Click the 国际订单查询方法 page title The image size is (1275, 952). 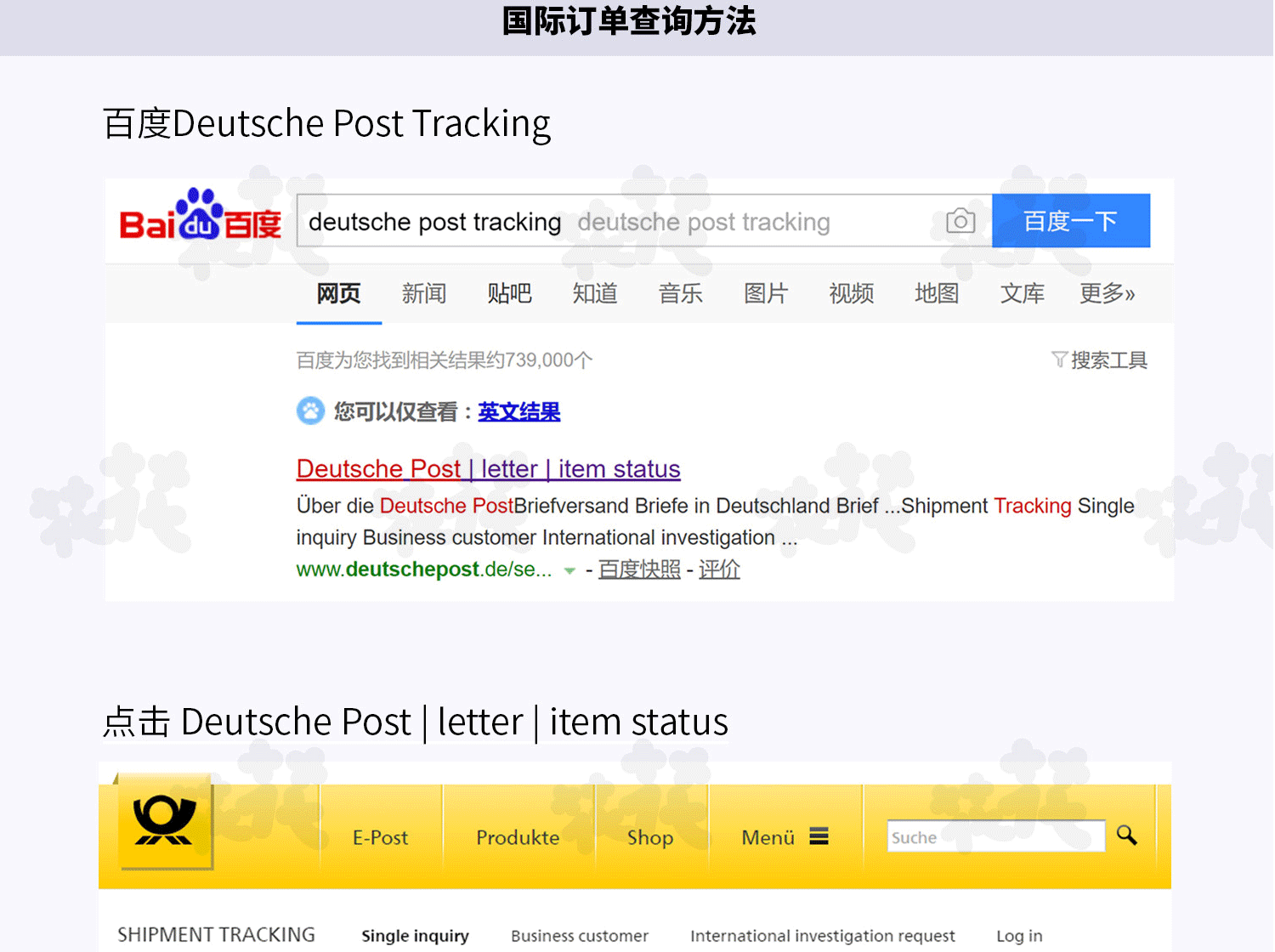[629, 21]
